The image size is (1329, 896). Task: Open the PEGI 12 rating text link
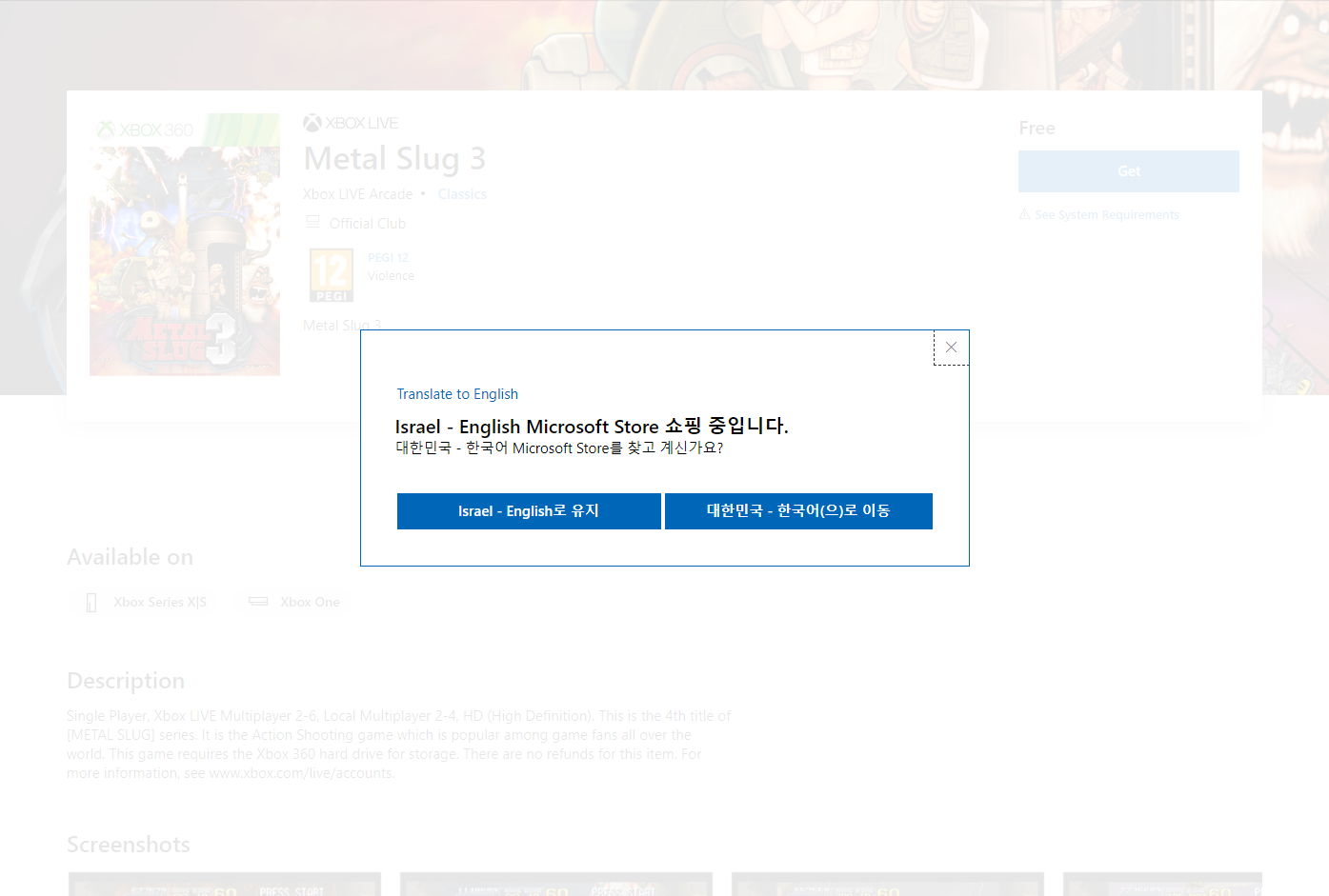click(388, 258)
